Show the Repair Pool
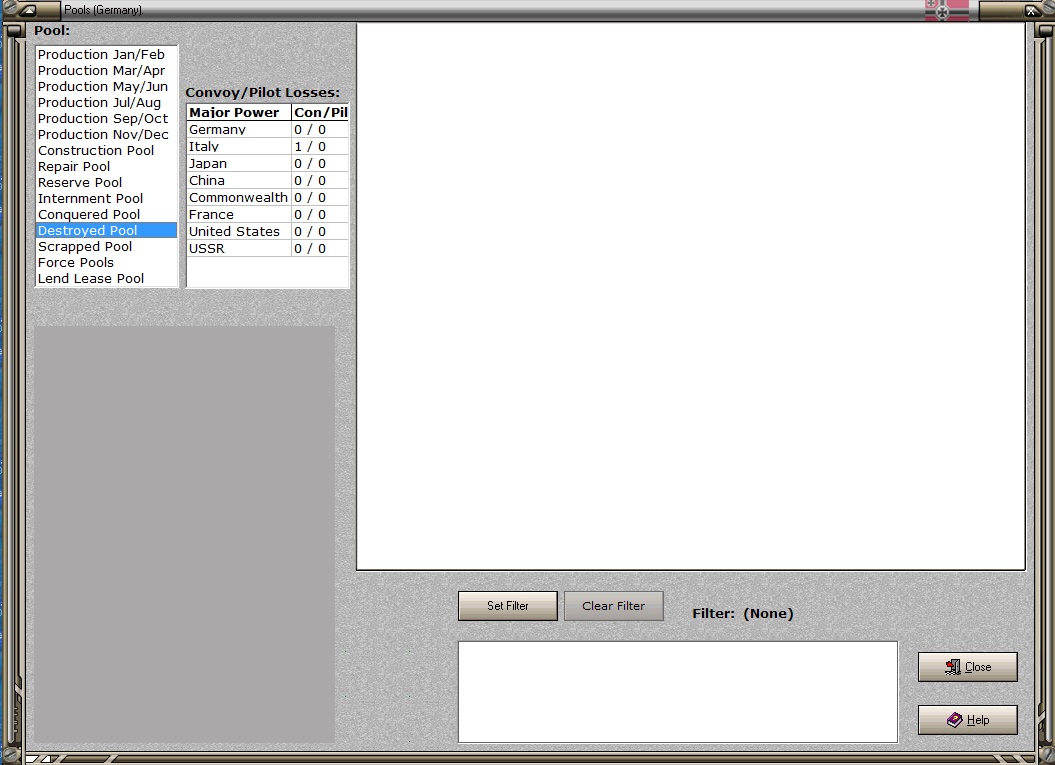This screenshot has width=1055, height=765. click(x=106, y=167)
